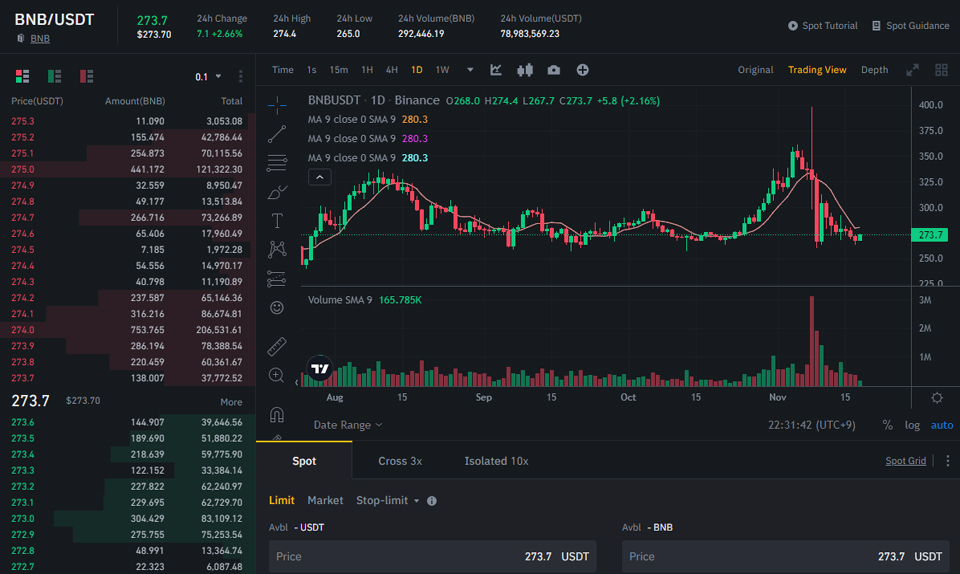Select the 4H timeframe interval

pos(391,70)
